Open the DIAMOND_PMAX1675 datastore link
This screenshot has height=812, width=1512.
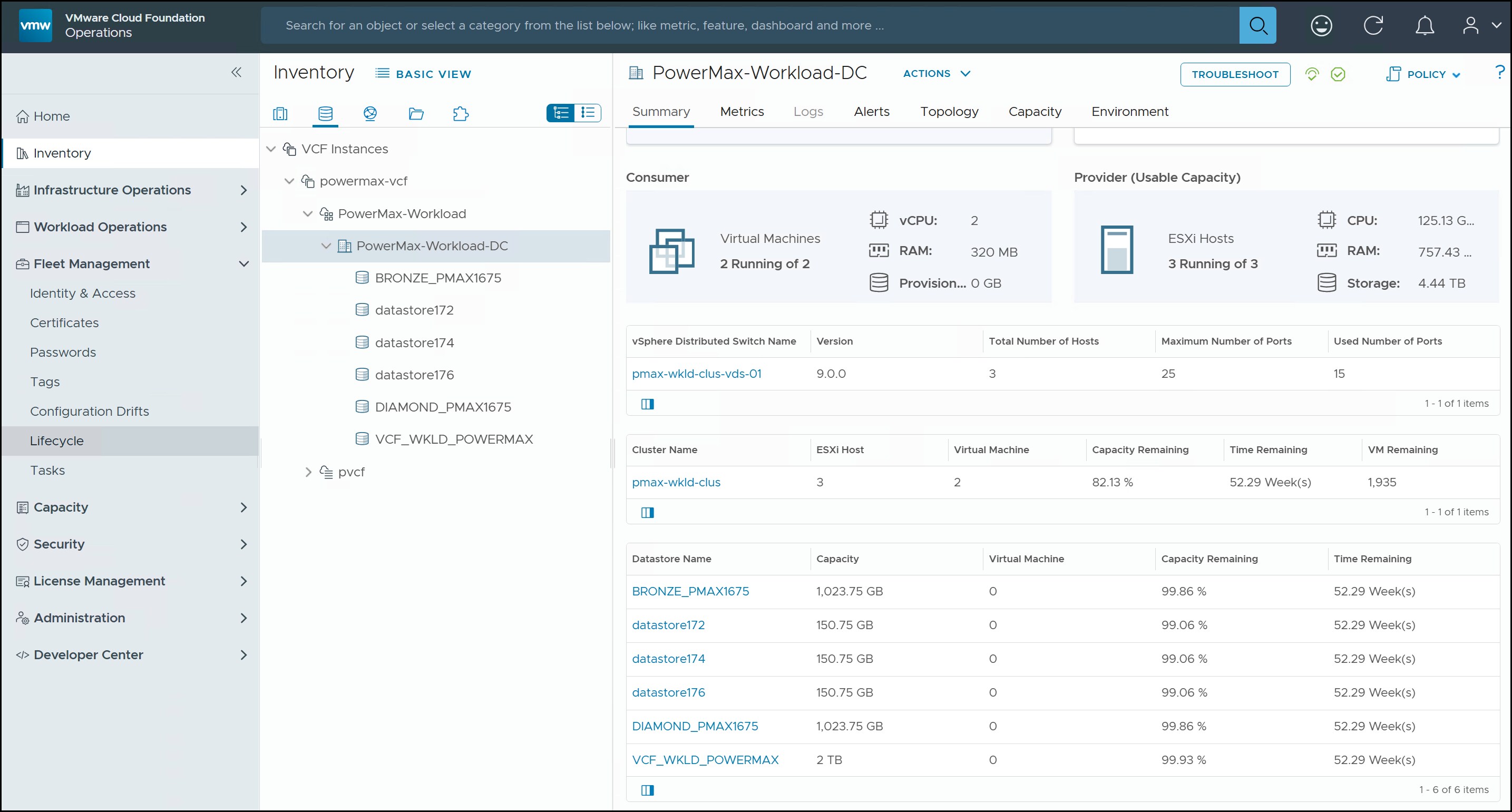point(695,726)
